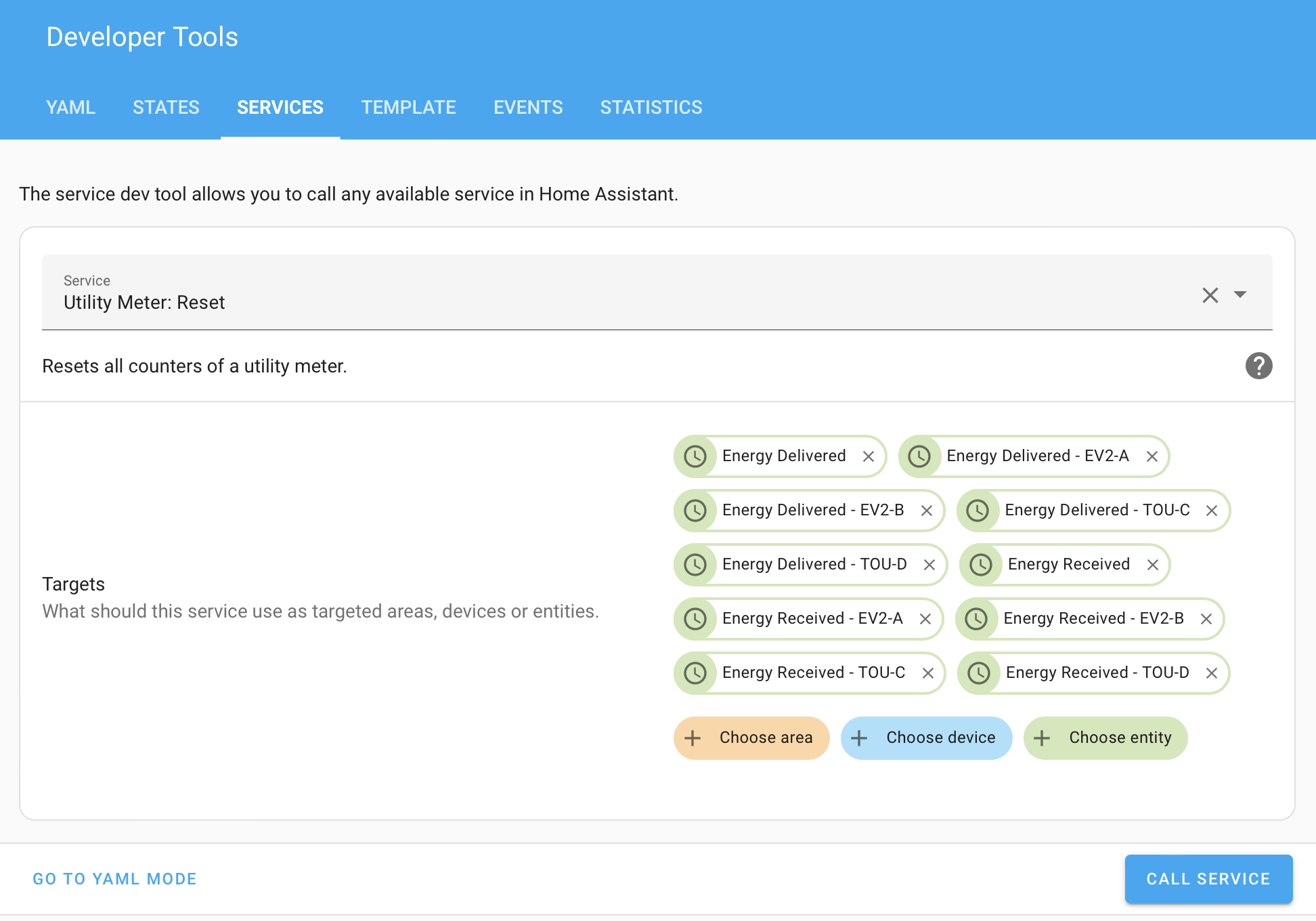Click the clock icon on Energy Delivered chip
Image resolution: width=1316 pixels, height=921 pixels.
(x=695, y=456)
